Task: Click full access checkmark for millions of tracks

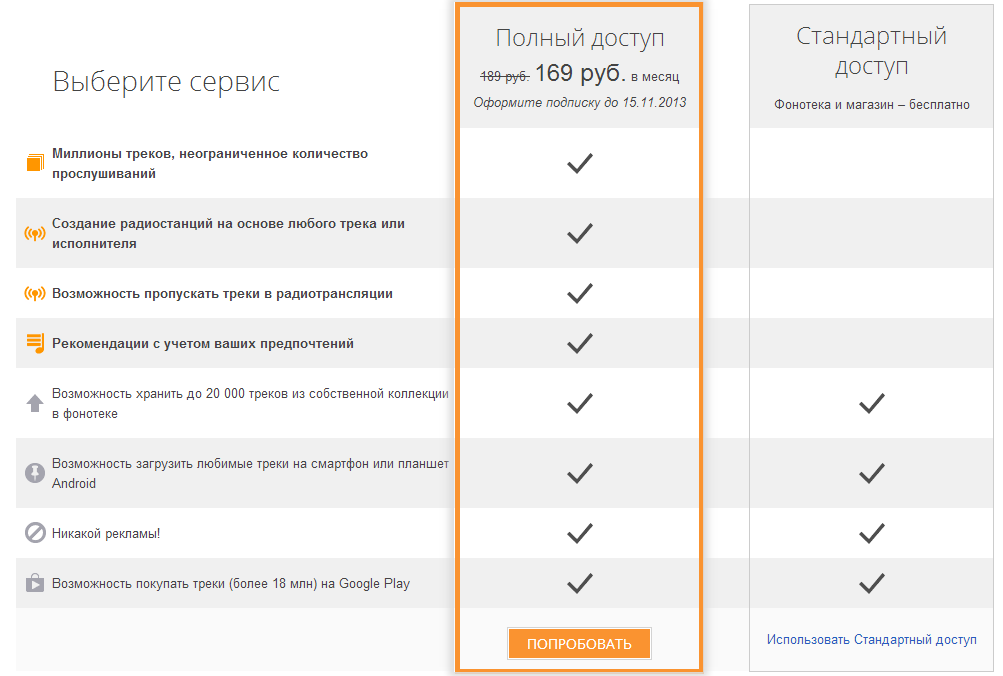Action: pos(579,163)
